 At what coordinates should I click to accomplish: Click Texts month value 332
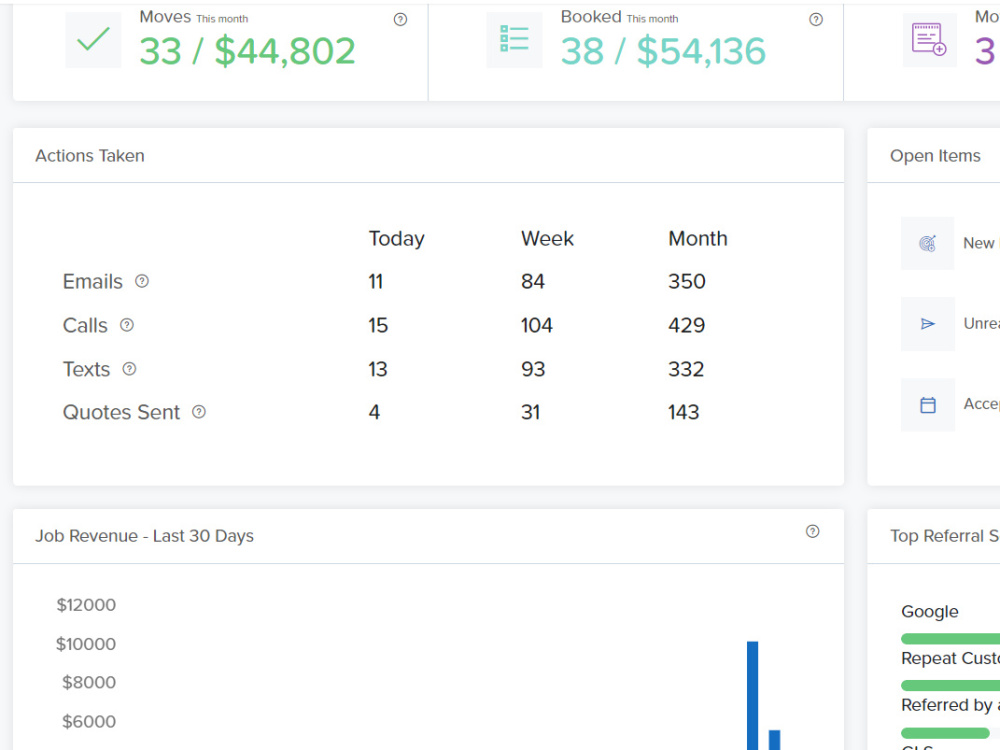[686, 369]
